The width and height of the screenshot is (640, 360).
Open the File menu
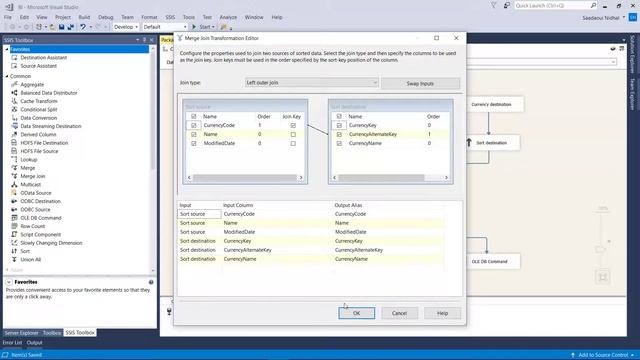8,17
